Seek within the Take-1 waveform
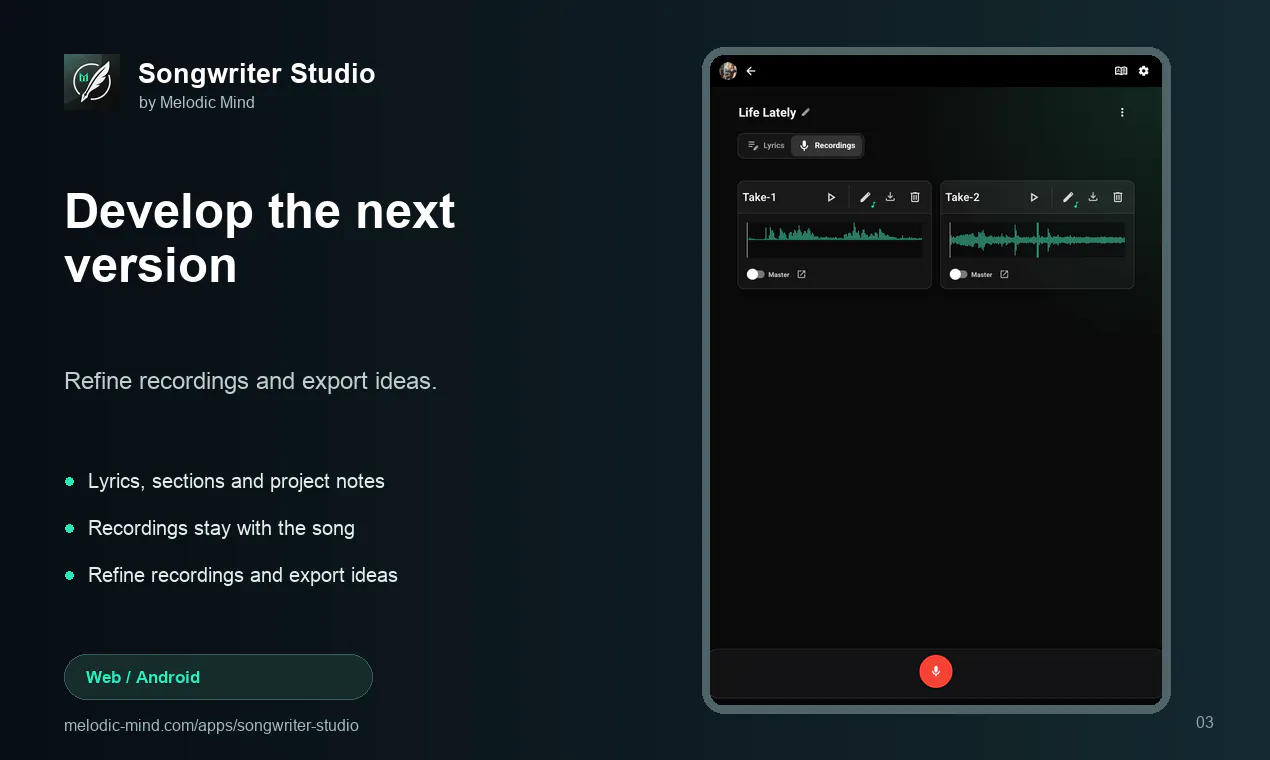The height and width of the screenshot is (760, 1270). pyautogui.click(x=834, y=239)
